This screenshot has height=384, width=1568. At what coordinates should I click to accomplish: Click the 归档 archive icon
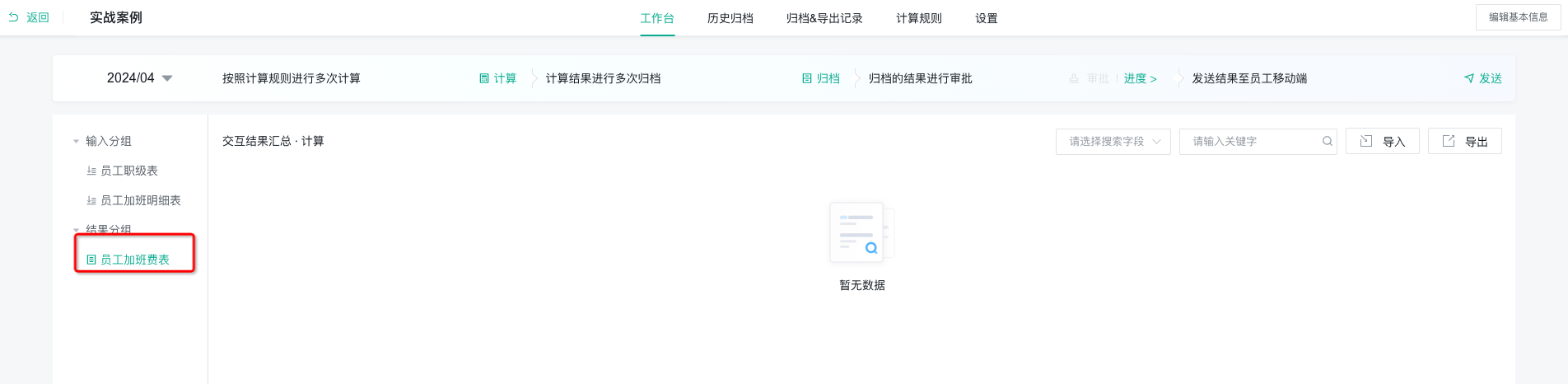tap(807, 78)
